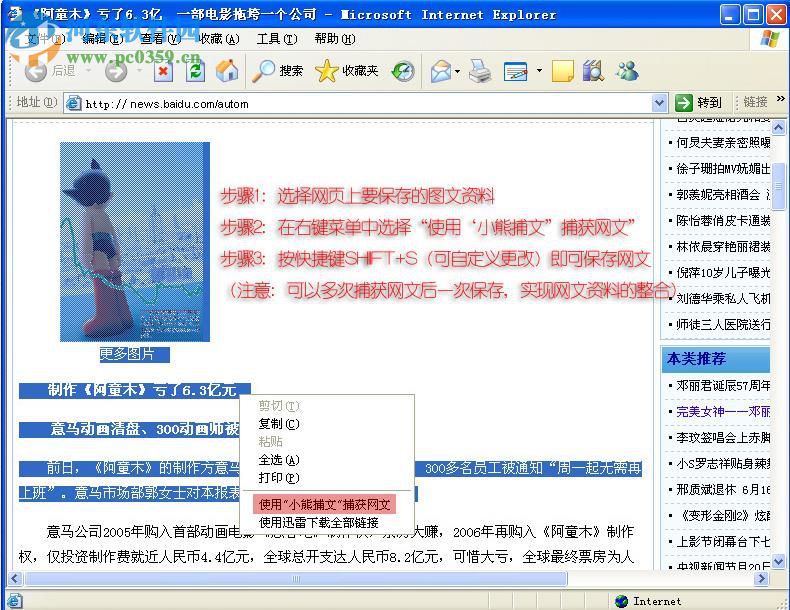The image size is (790, 610).
Task: Open link 李玟签唱会上赤脚
Action: pos(723,438)
